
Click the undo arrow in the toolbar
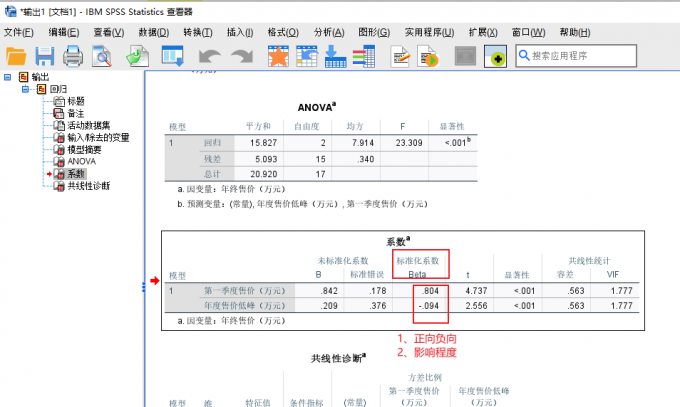tap(210, 57)
